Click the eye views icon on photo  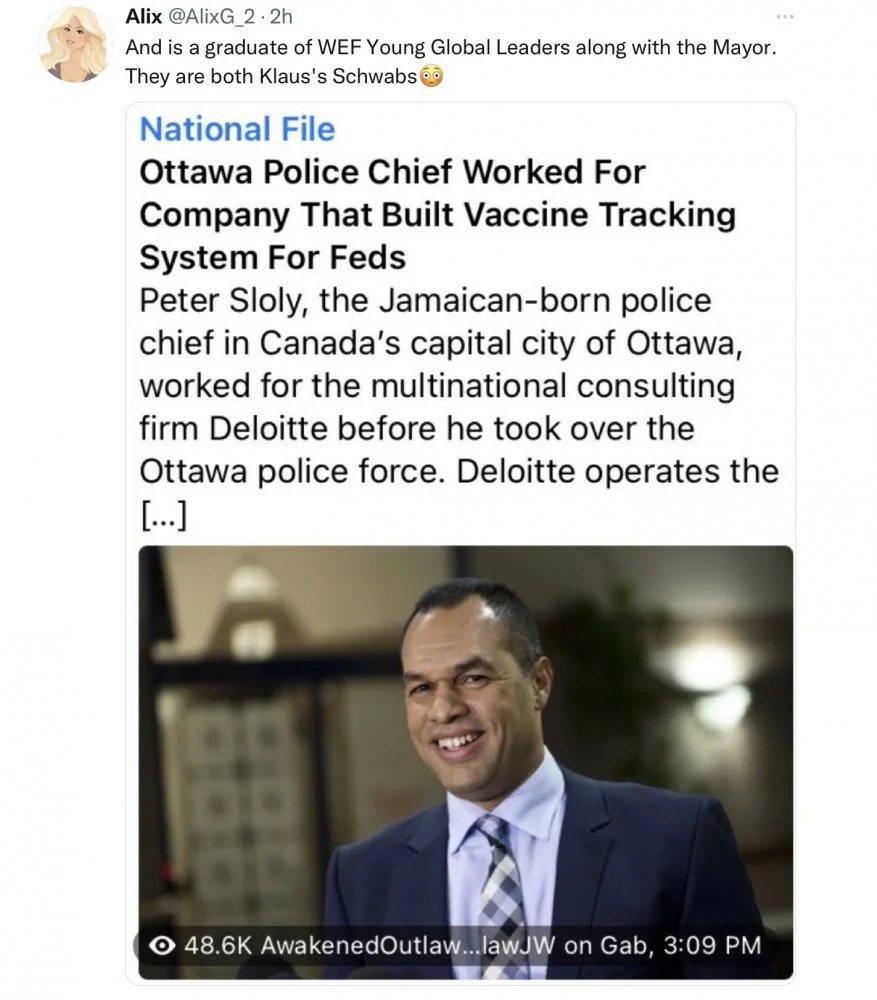click(x=160, y=945)
